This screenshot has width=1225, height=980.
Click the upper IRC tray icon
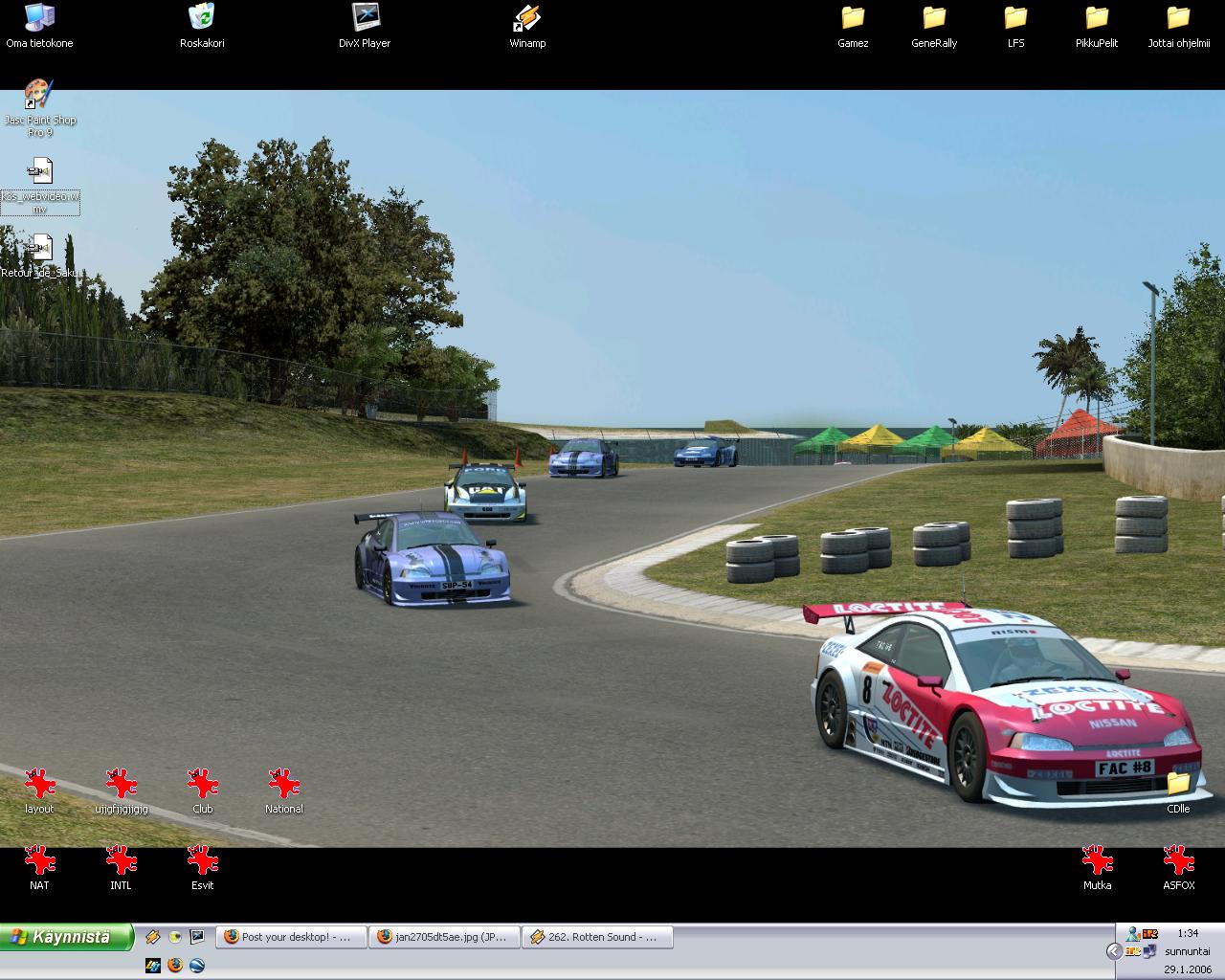pos(1150,934)
